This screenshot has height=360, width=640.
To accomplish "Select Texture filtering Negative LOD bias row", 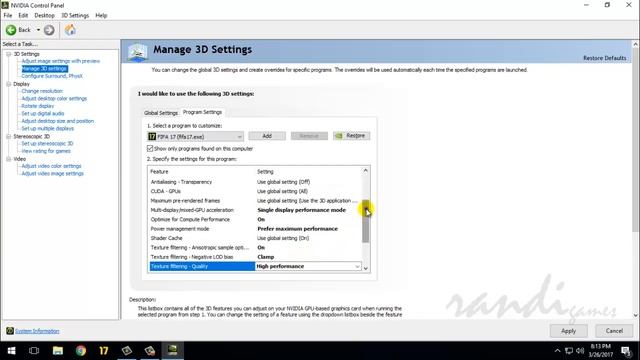I will (x=255, y=257).
